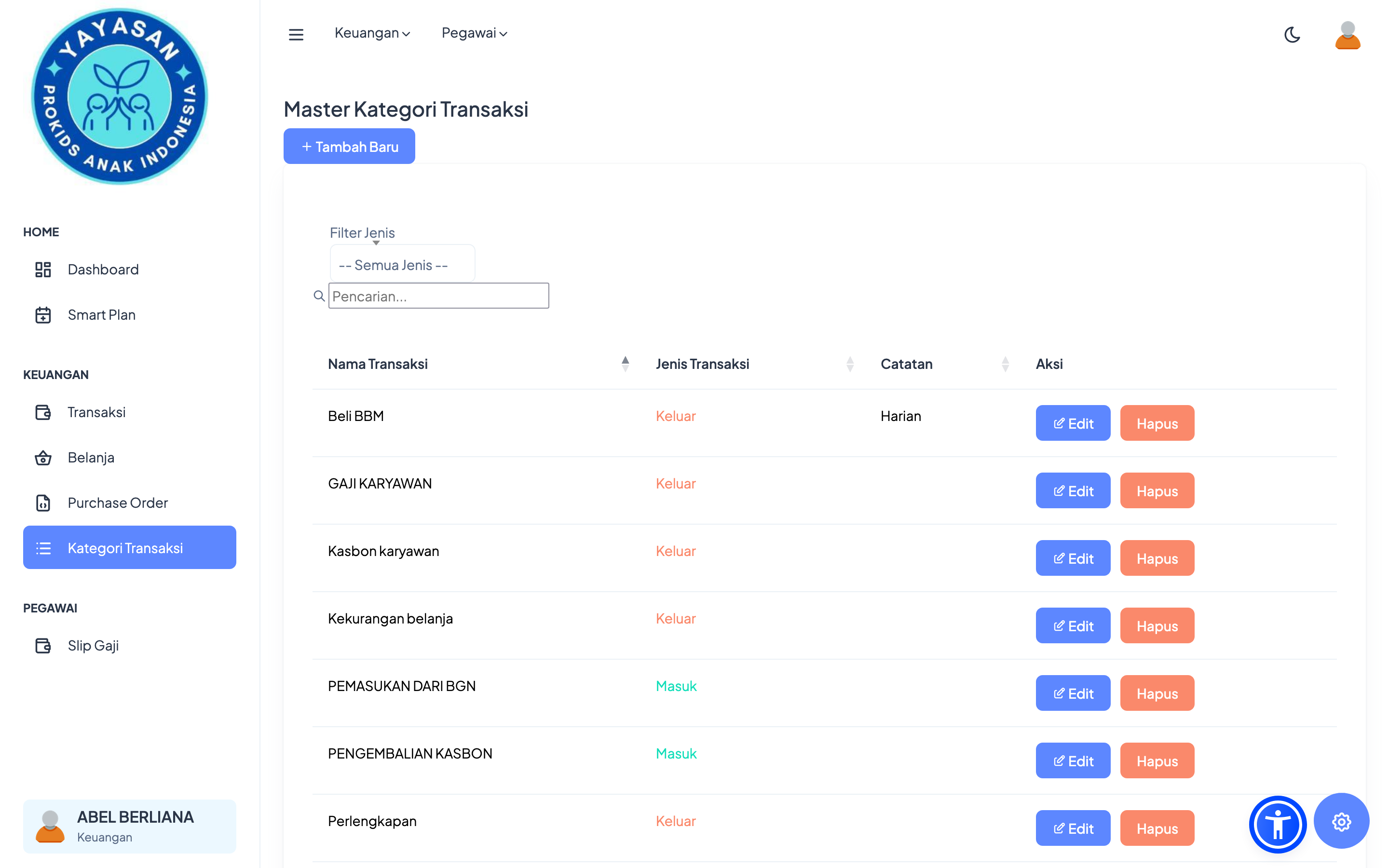The width and height of the screenshot is (1389, 868).
Task: Expand the Keuangan top menu
Action: pyautogui.click(x=372, y=33)
